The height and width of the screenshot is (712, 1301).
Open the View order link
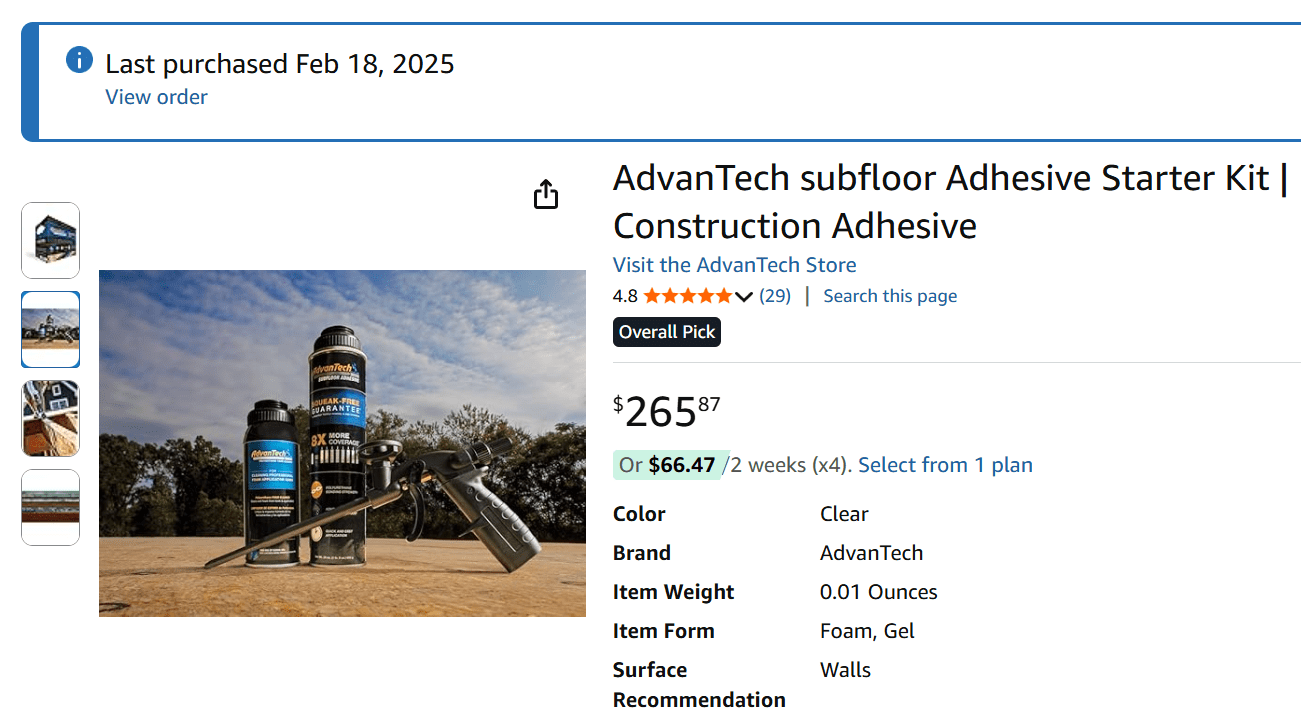coord(156,96)
